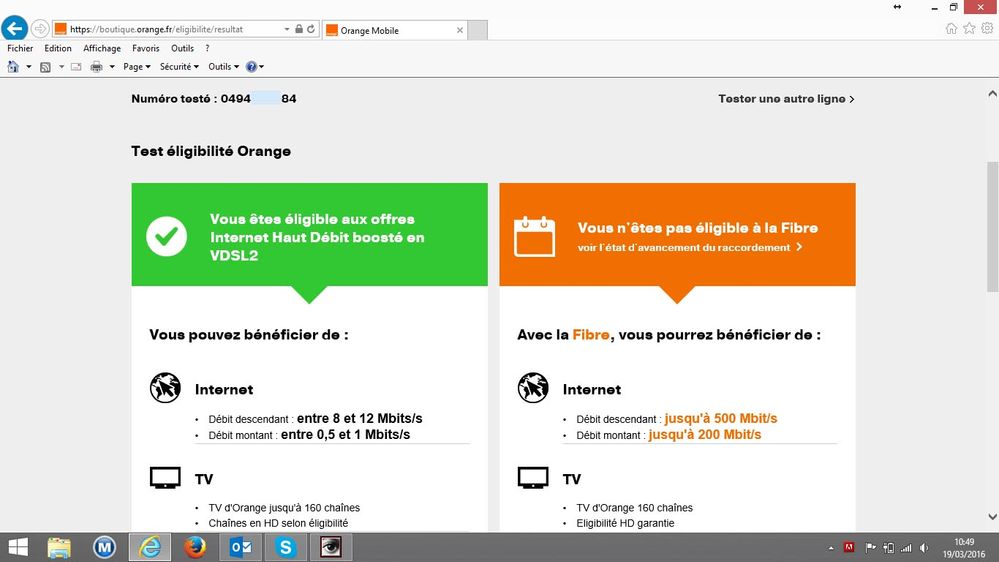Click 'jusqu'à 200 Mbit/s' value
The width and height of the screenshot is (999, 562).
[x=705, y=435]
